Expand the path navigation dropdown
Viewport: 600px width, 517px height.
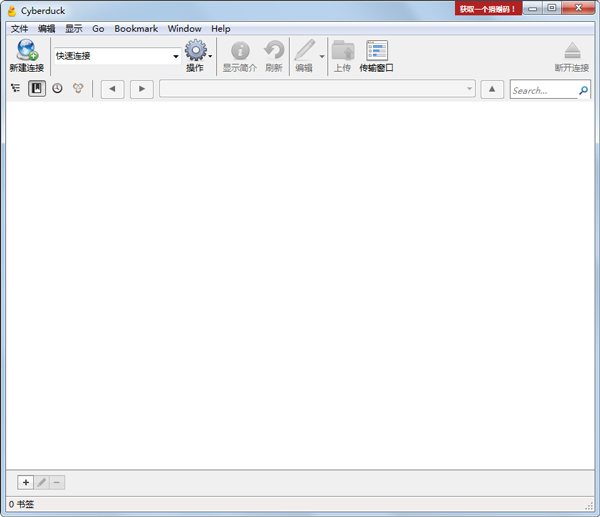tap(470, 89)
